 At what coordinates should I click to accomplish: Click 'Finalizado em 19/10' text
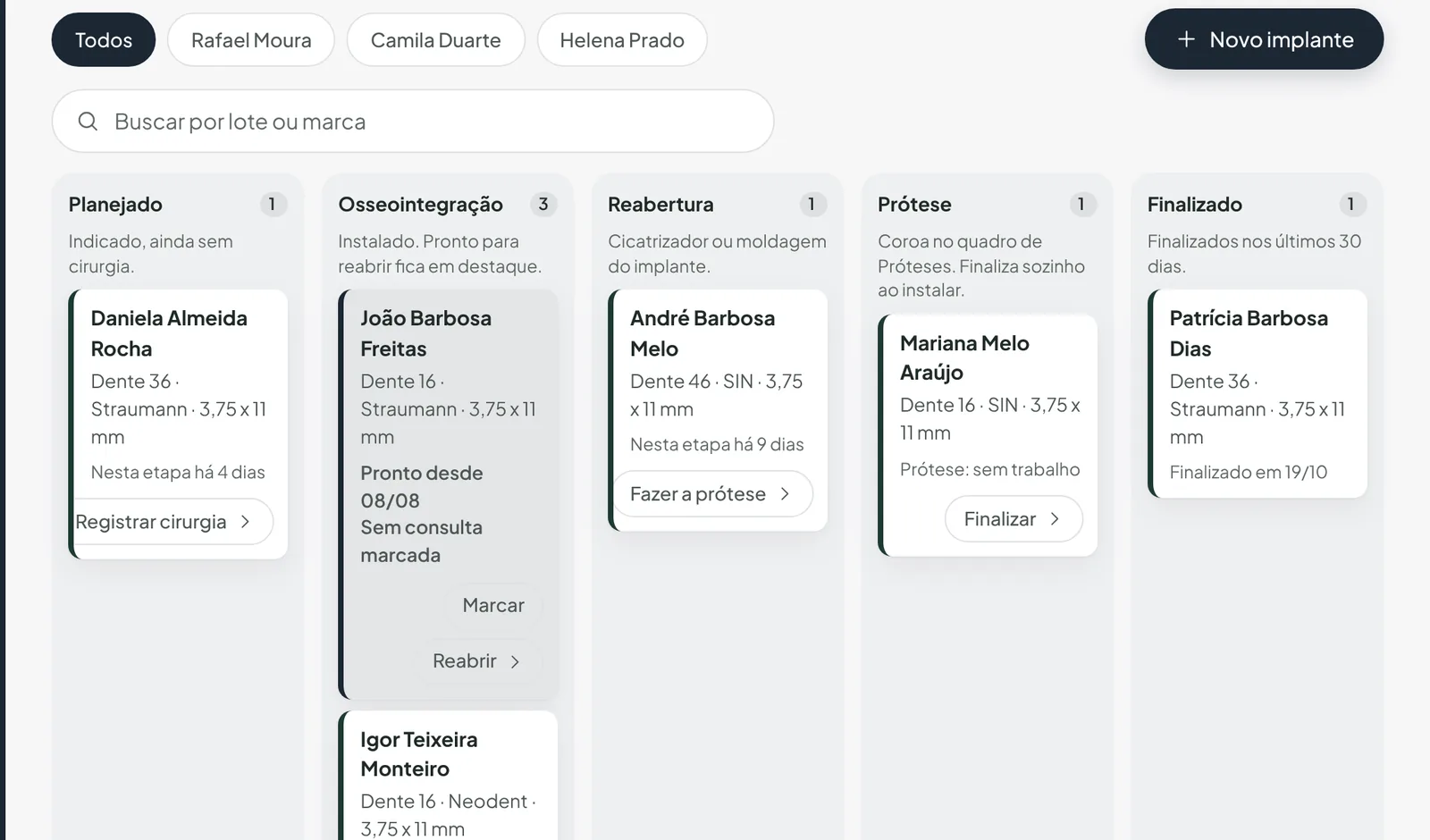1249,472
